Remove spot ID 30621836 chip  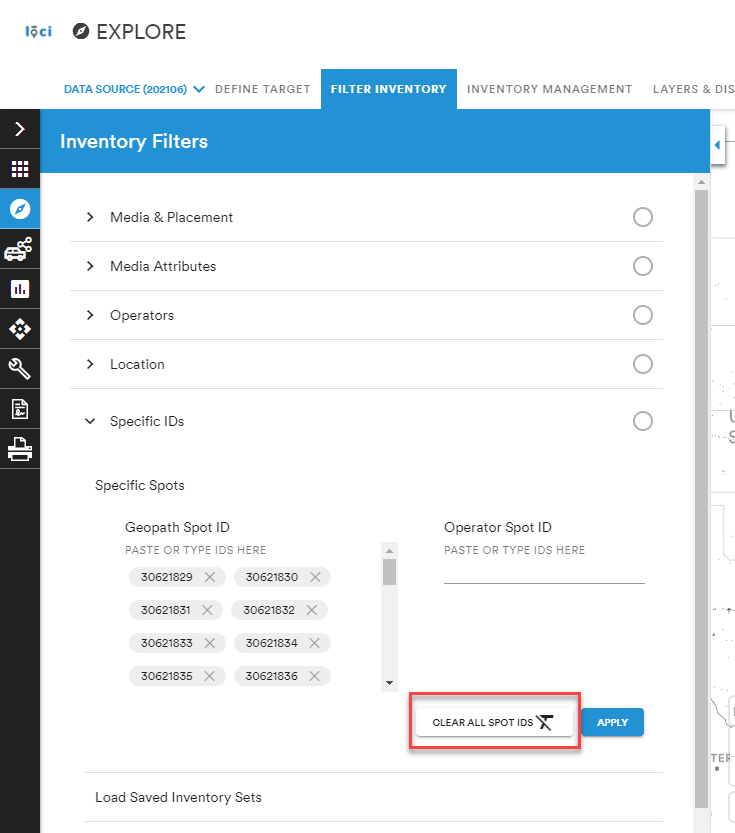pos(314,676)
